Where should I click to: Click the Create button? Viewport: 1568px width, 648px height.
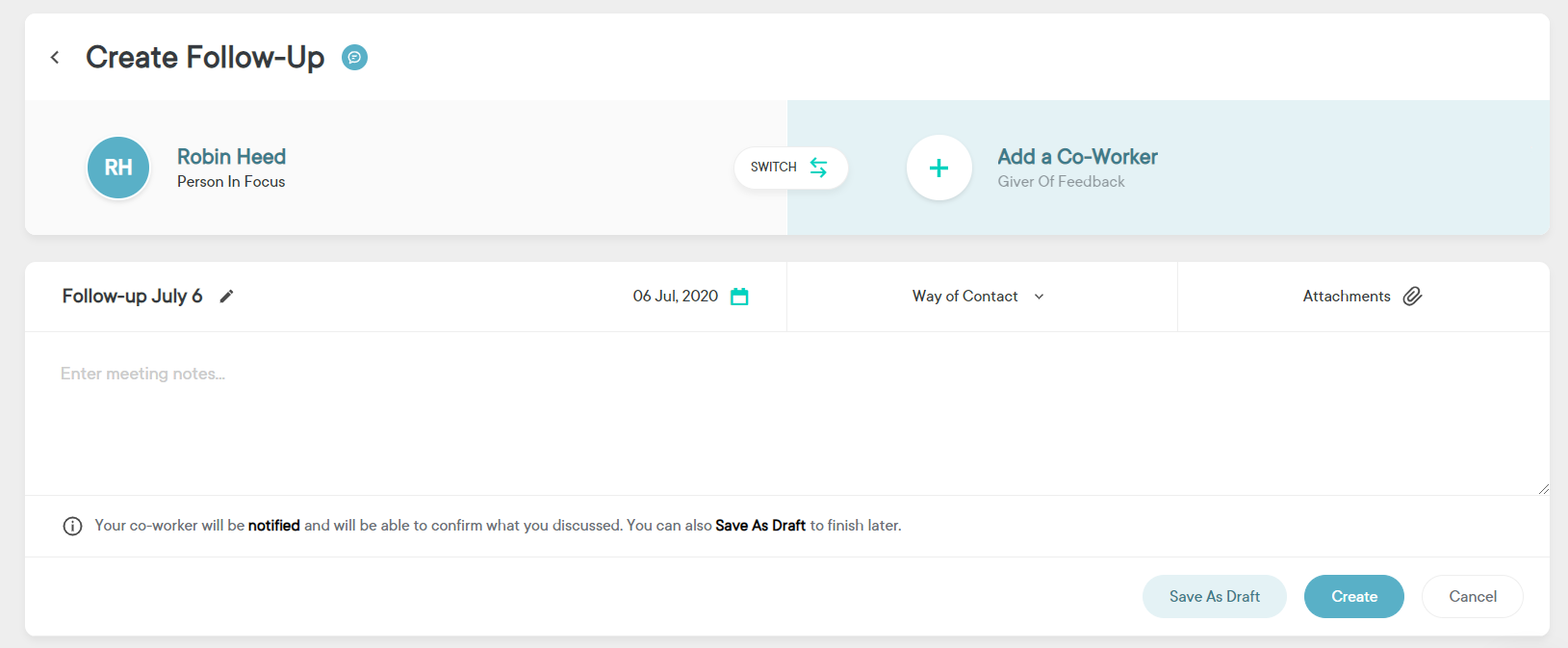[x=1353, y=597]
